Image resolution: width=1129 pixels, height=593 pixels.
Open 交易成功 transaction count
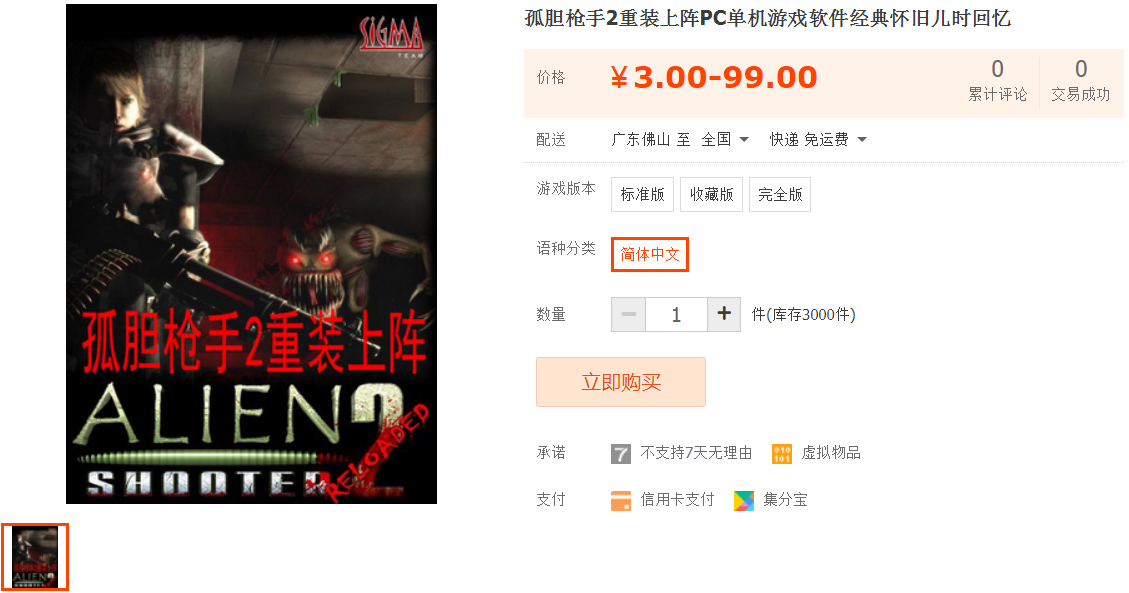coord(1081,80)
